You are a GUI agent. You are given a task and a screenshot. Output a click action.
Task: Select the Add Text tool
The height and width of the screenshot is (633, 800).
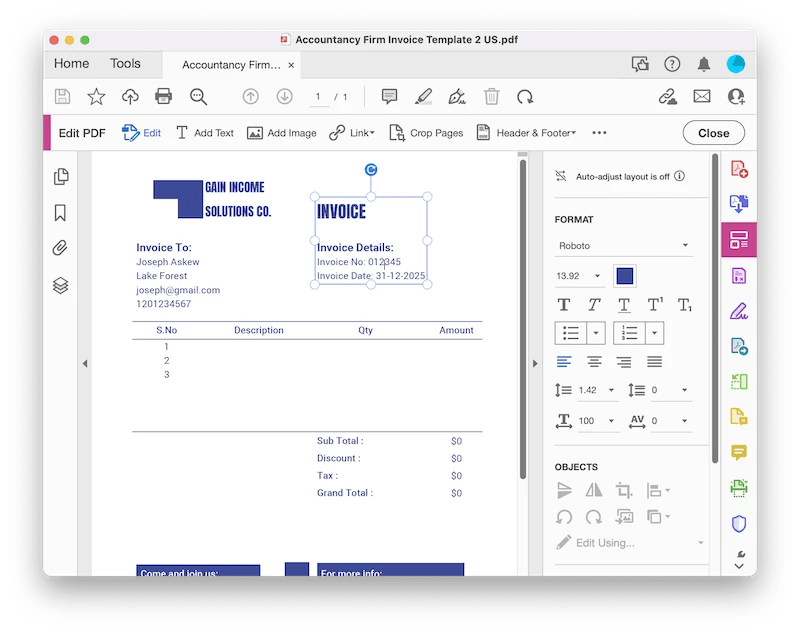pos(204,132)
